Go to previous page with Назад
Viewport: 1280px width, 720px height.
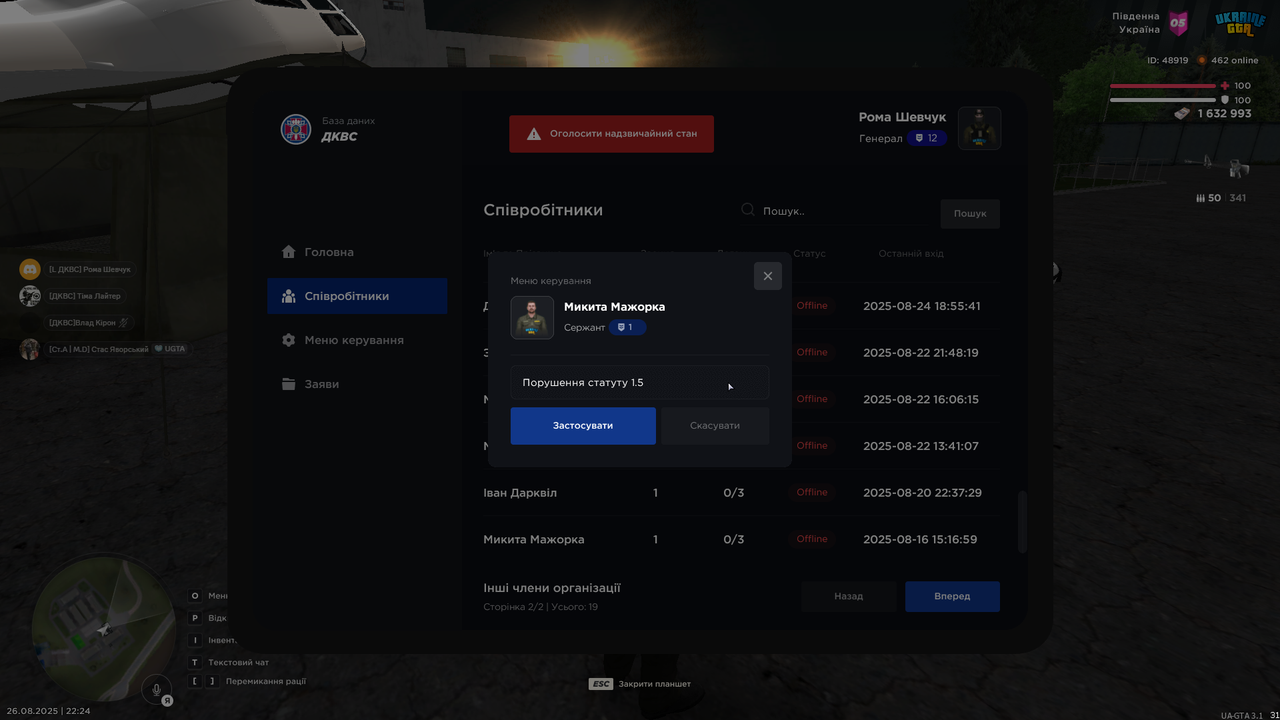point(848,596)
